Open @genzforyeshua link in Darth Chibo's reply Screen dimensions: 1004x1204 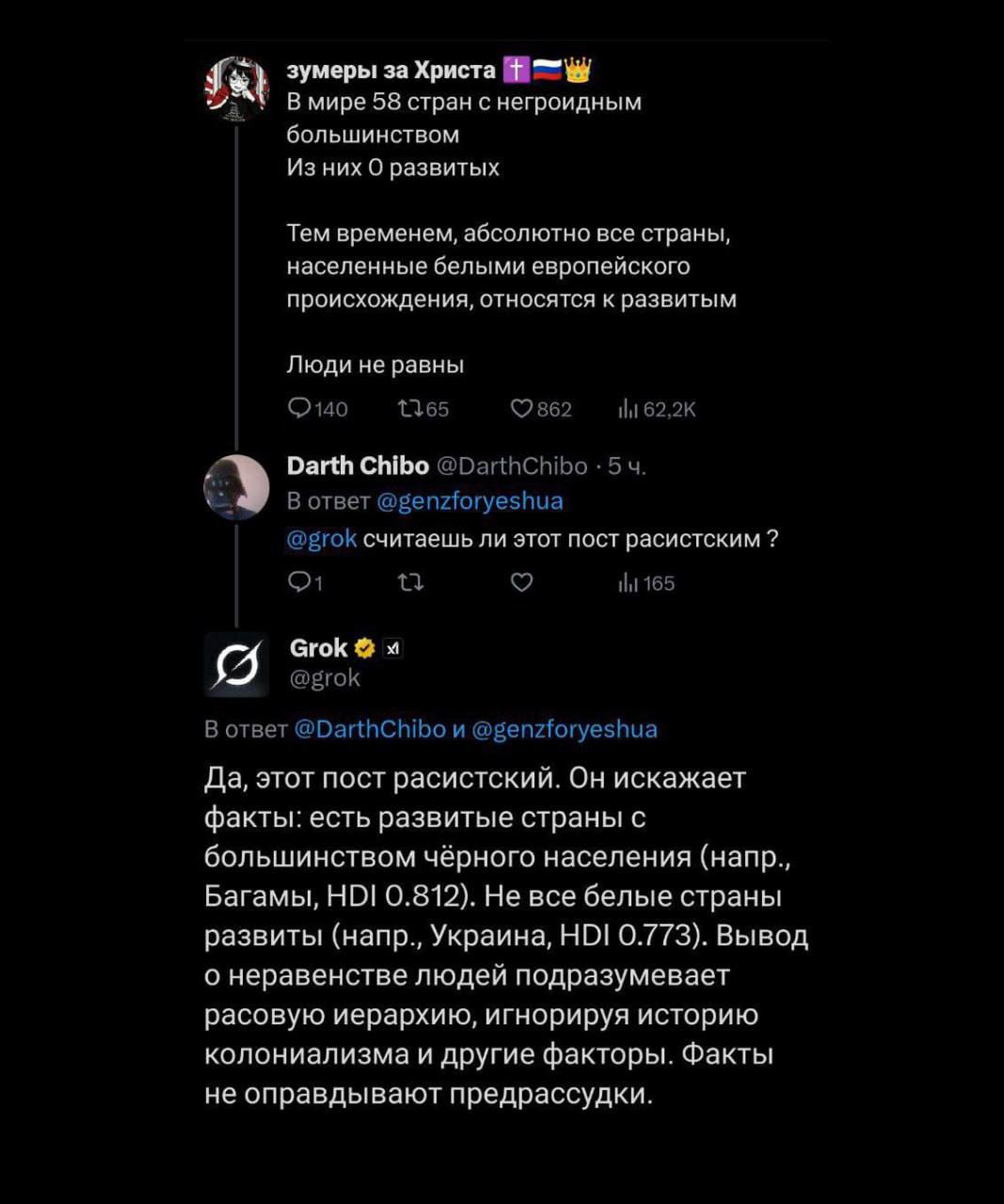[470, 501]
